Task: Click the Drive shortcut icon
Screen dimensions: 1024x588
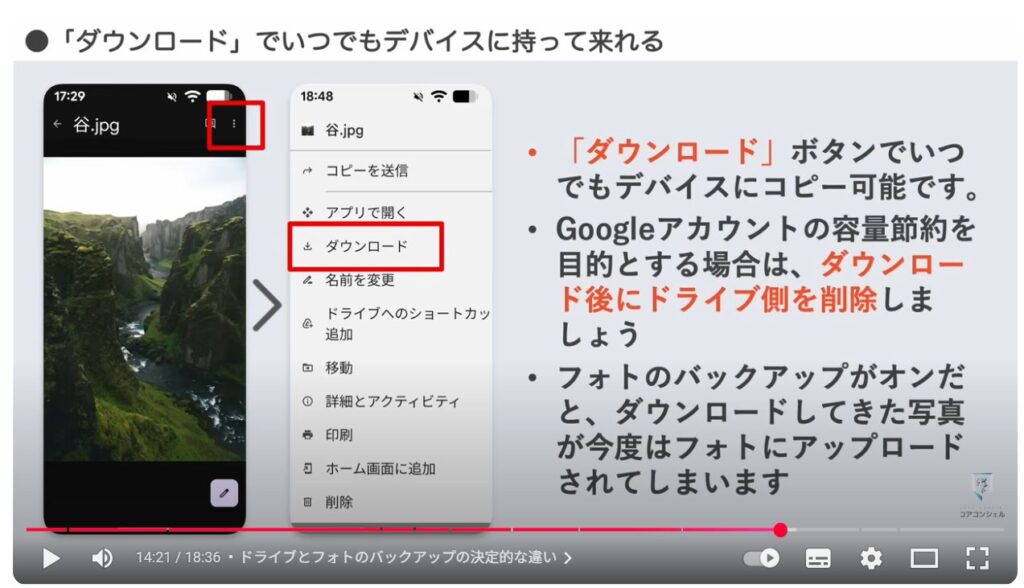Action: [308, 323]
